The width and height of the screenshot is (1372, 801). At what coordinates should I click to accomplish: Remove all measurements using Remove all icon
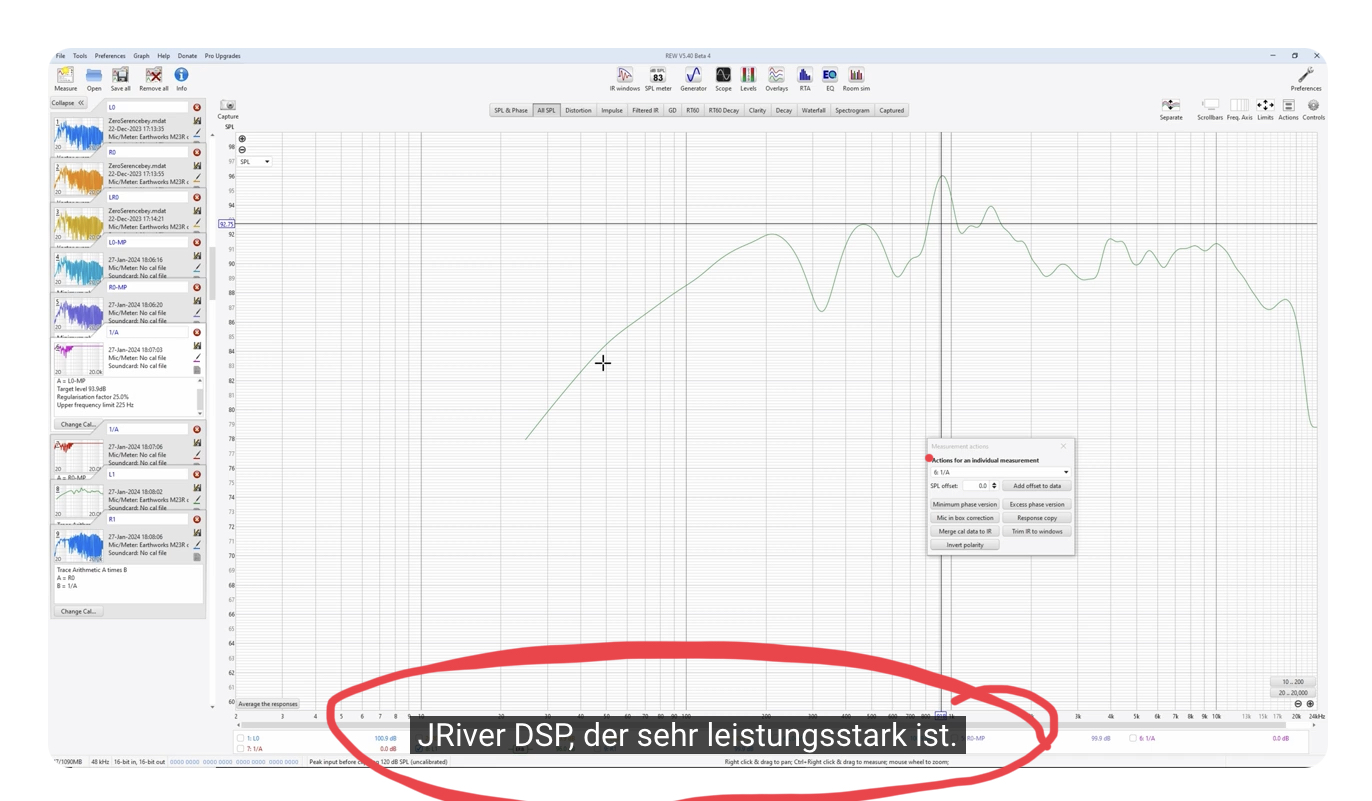click(153, 75)
